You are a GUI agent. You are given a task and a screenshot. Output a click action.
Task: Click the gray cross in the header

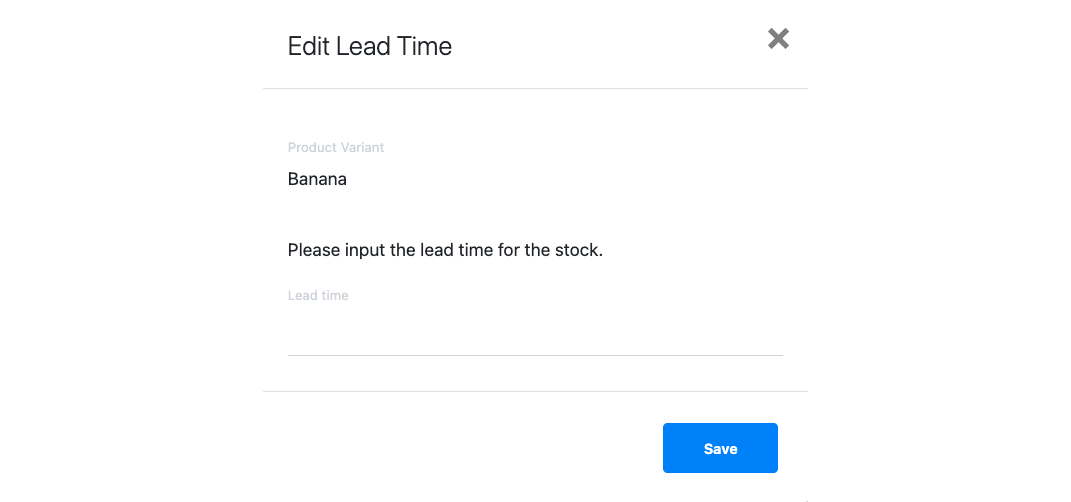[778, 39]
